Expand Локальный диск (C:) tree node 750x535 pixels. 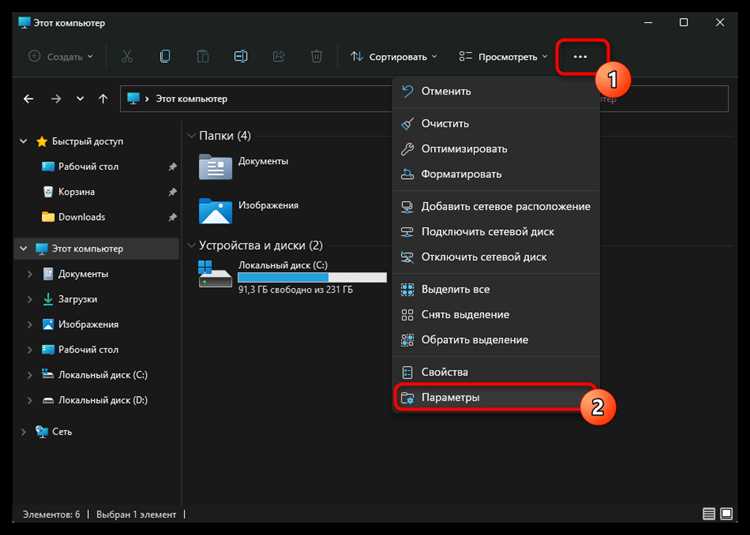(30, 375)
